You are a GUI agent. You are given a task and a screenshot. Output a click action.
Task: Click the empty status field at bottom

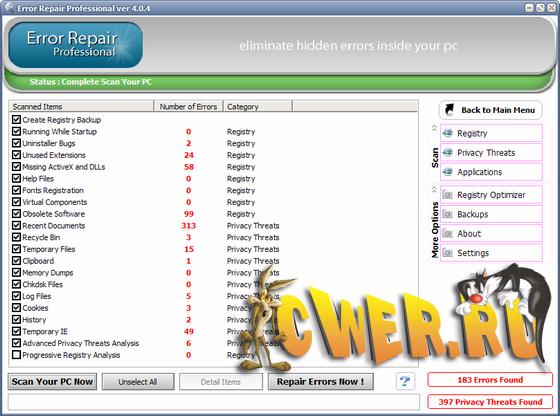point(214,402)
